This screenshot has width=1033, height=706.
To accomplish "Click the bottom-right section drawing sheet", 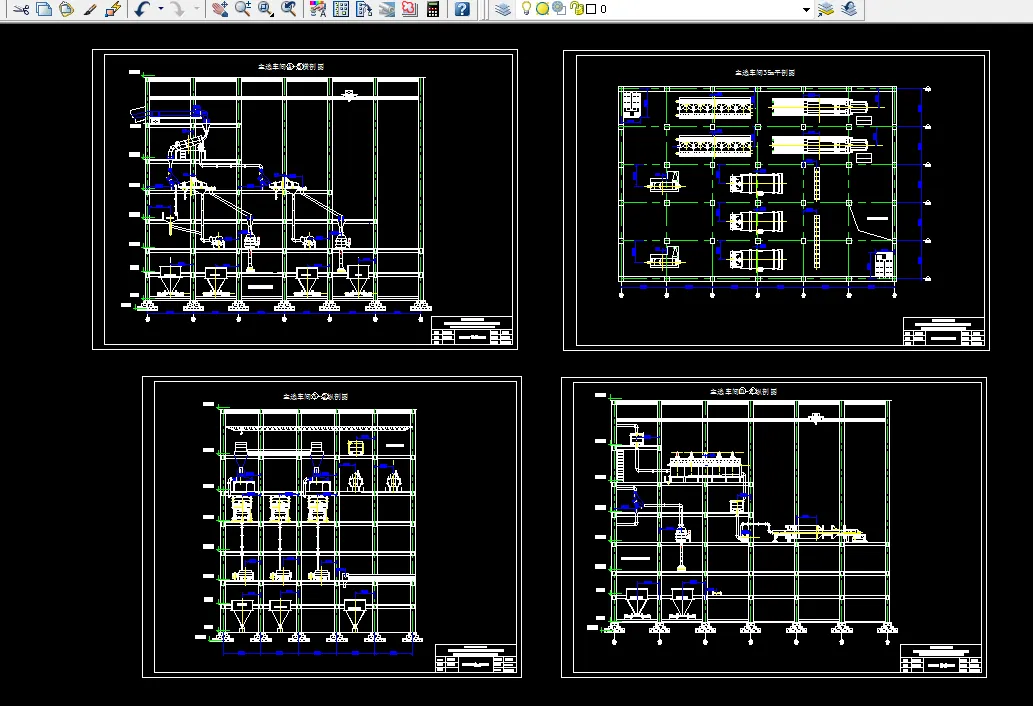I will tap(773, 527).
